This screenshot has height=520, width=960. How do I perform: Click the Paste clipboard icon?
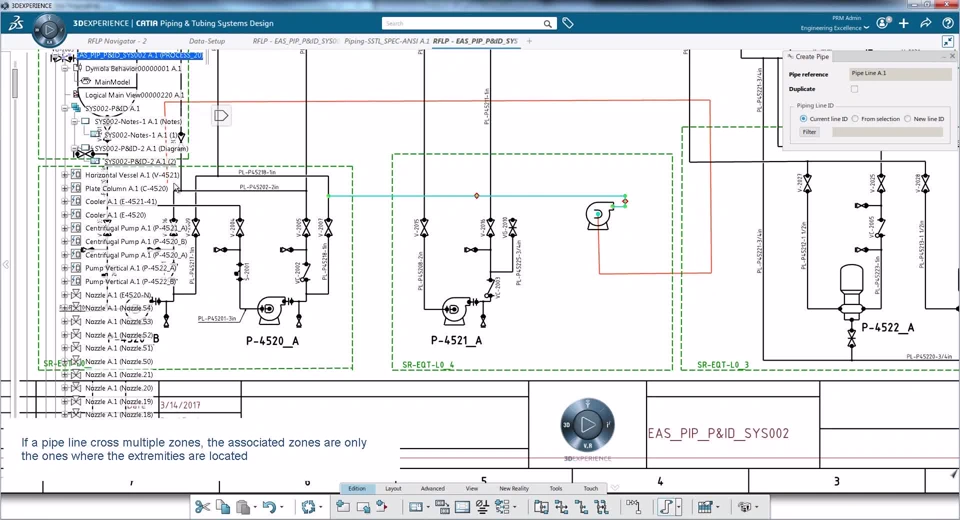pos(243,507)
